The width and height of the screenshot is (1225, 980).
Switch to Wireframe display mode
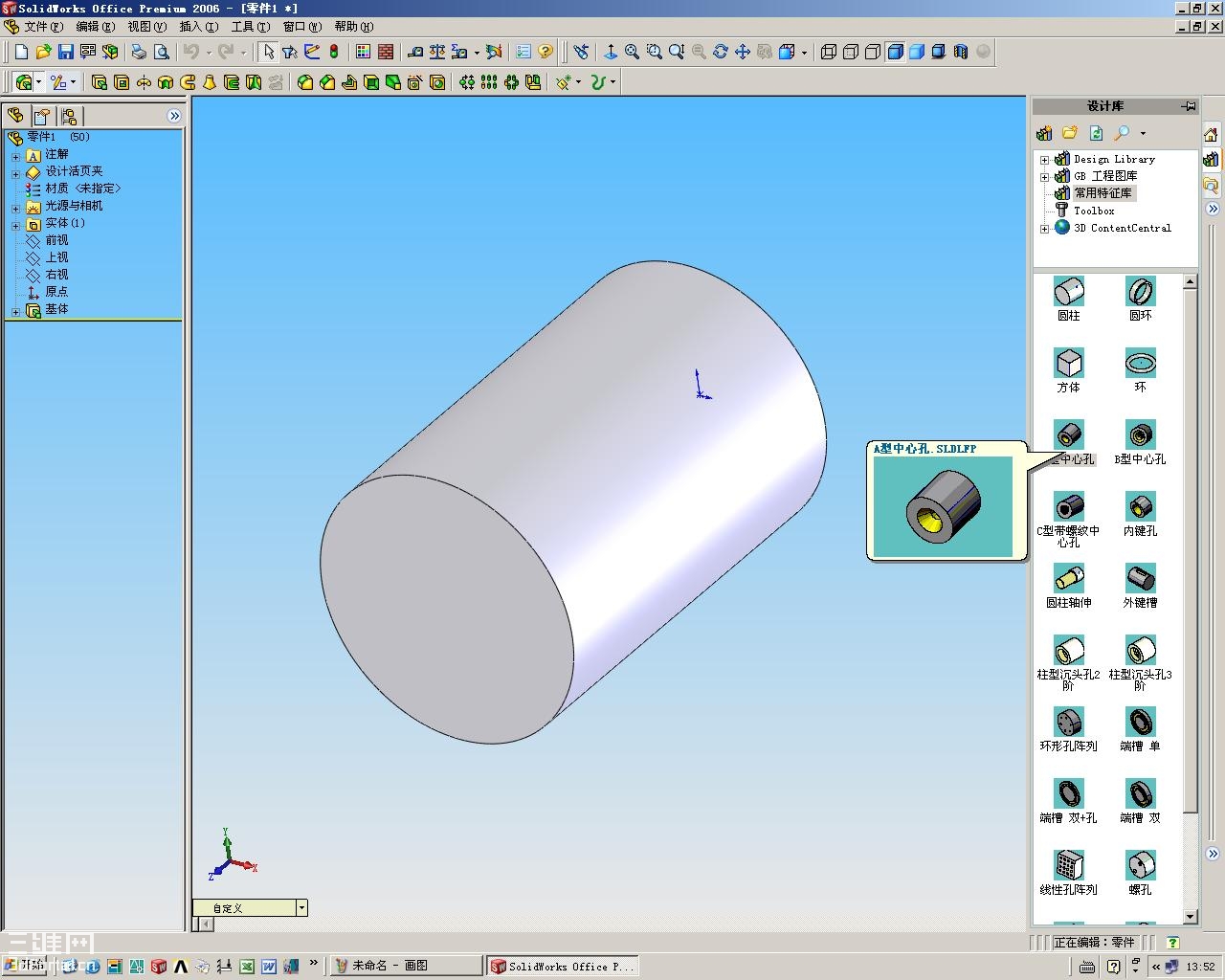click(829, 52)
